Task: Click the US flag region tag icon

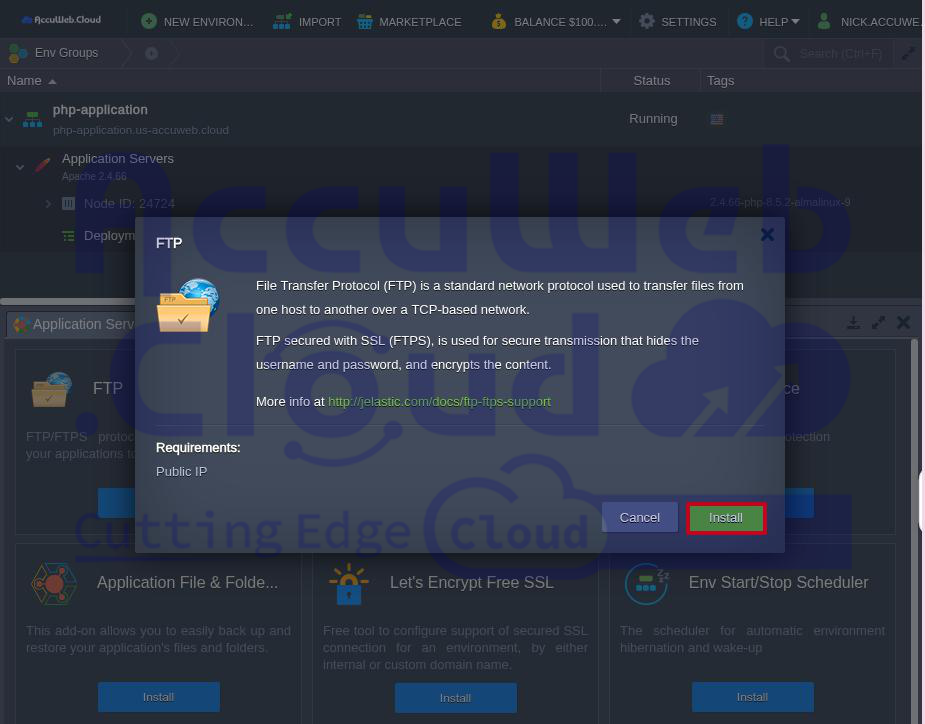Action: click(717, 119)
